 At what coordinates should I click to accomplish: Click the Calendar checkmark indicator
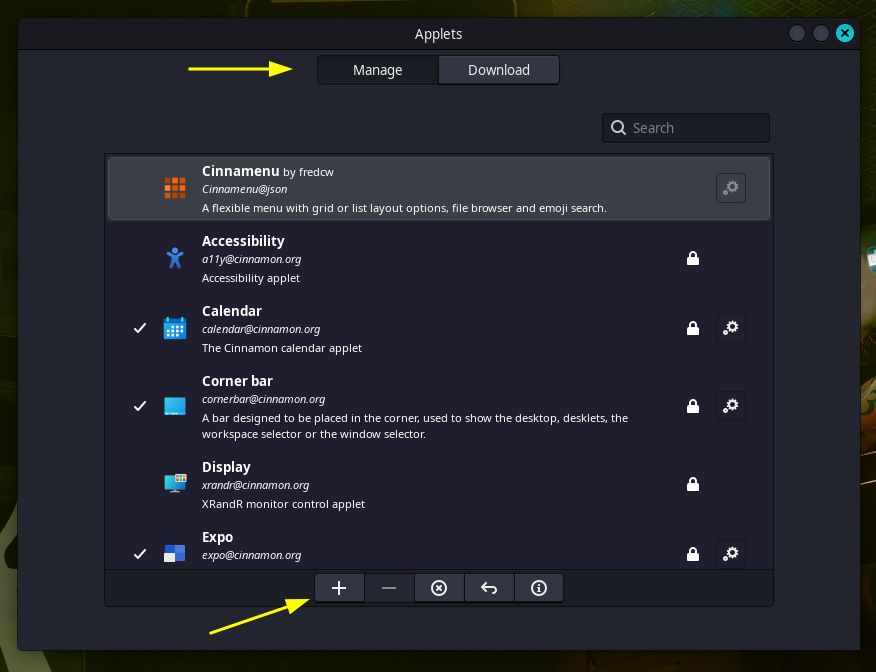(140, 328)
